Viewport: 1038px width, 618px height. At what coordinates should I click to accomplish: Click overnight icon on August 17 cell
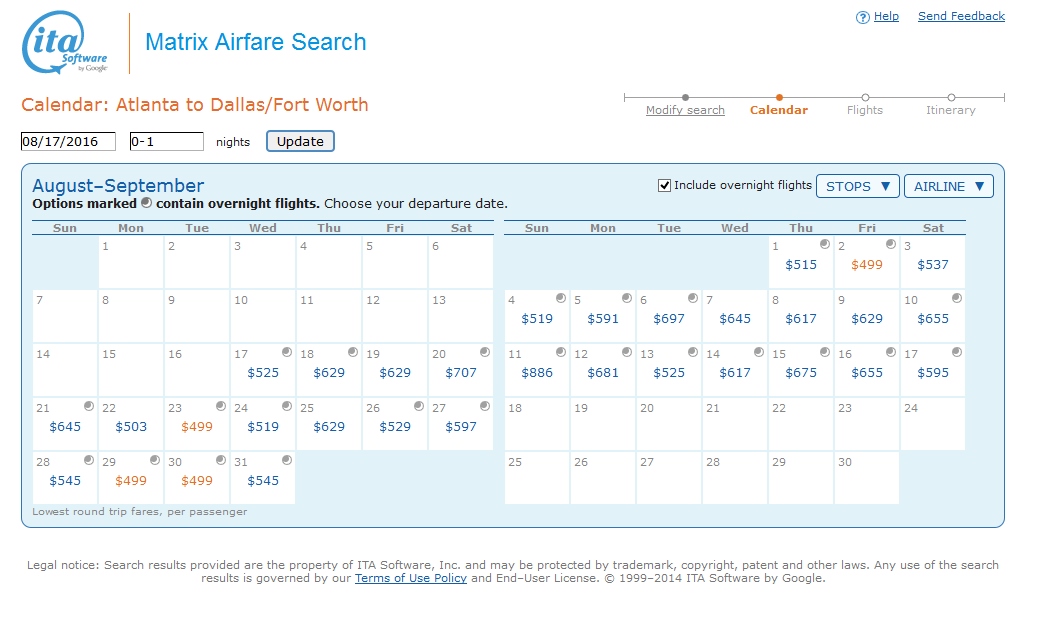(287, 352)
